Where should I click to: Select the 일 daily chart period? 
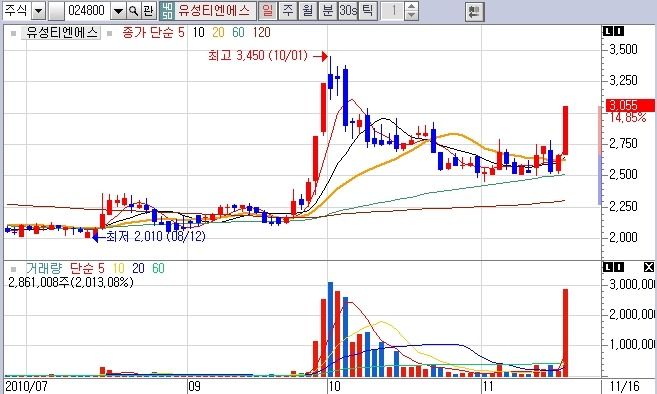267,11
